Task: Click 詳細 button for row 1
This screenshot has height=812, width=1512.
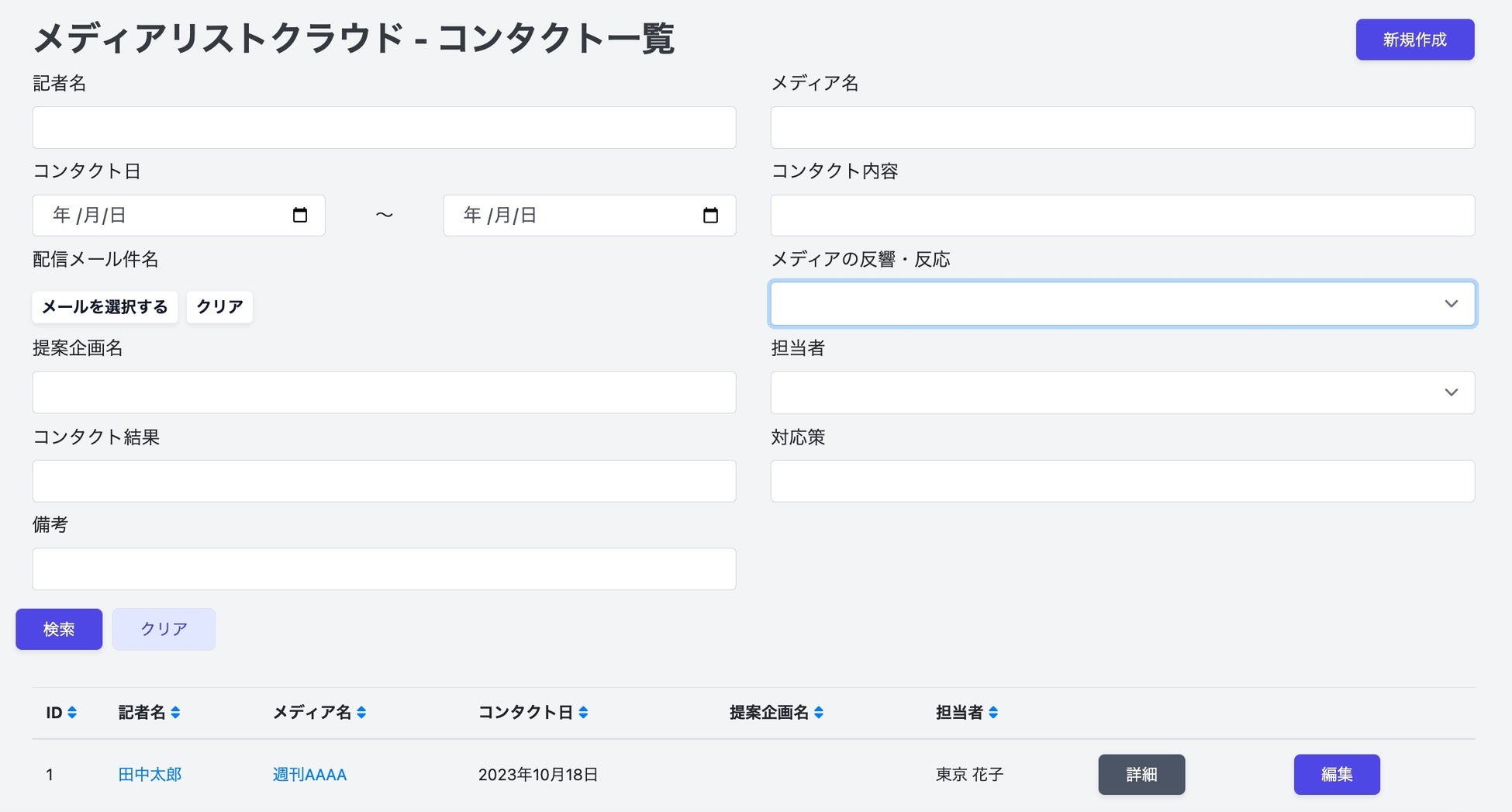Action: click(1141, 774)
